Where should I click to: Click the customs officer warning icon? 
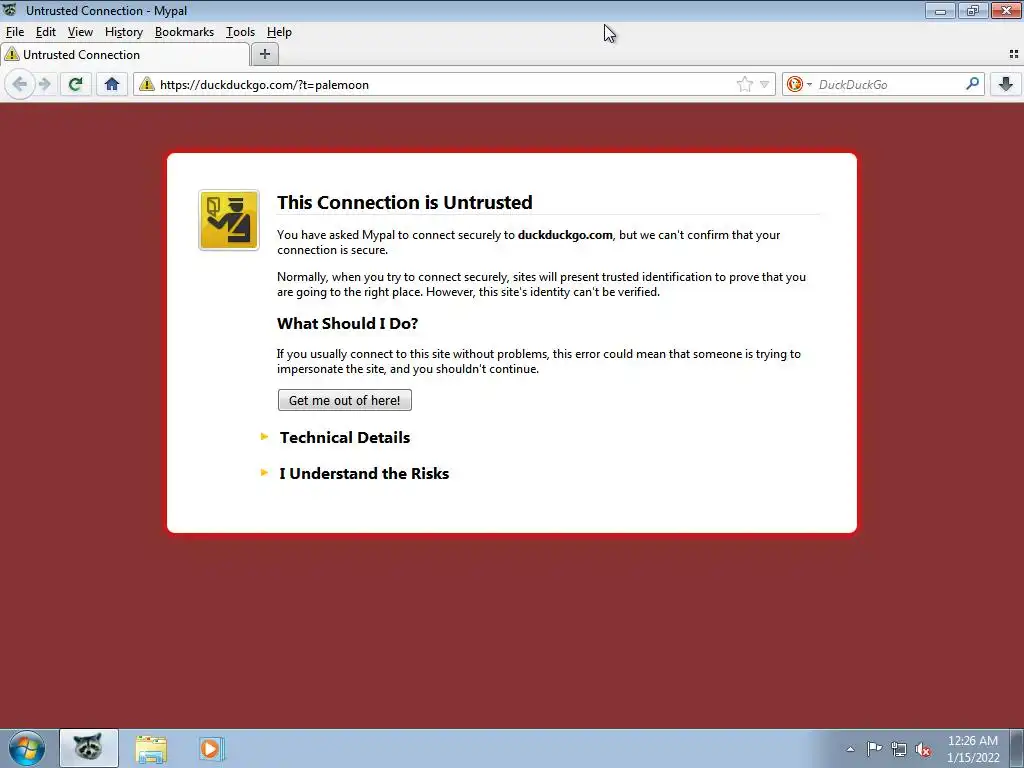(x=229, y=220)
